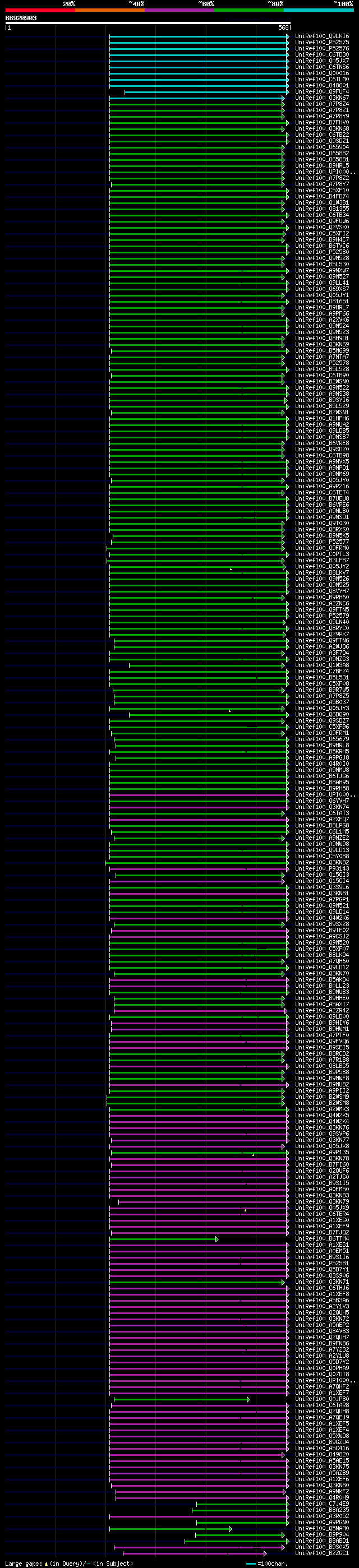Select the UniRef100_B9H4C7 label

pos(323,240)
